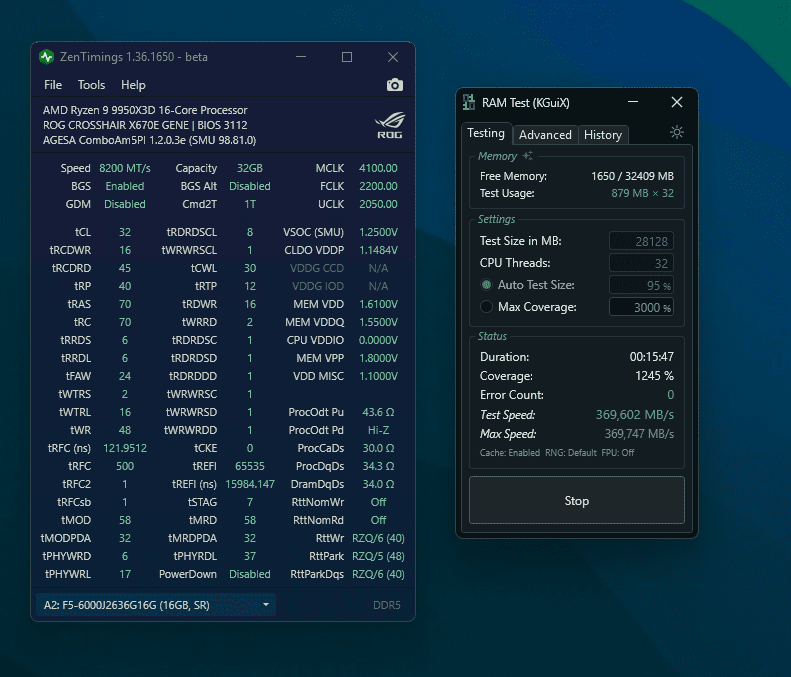Maximize the ZenTimings window
Image resolution: width=791 pixels, height=677 pixels.
coord(347,57)
